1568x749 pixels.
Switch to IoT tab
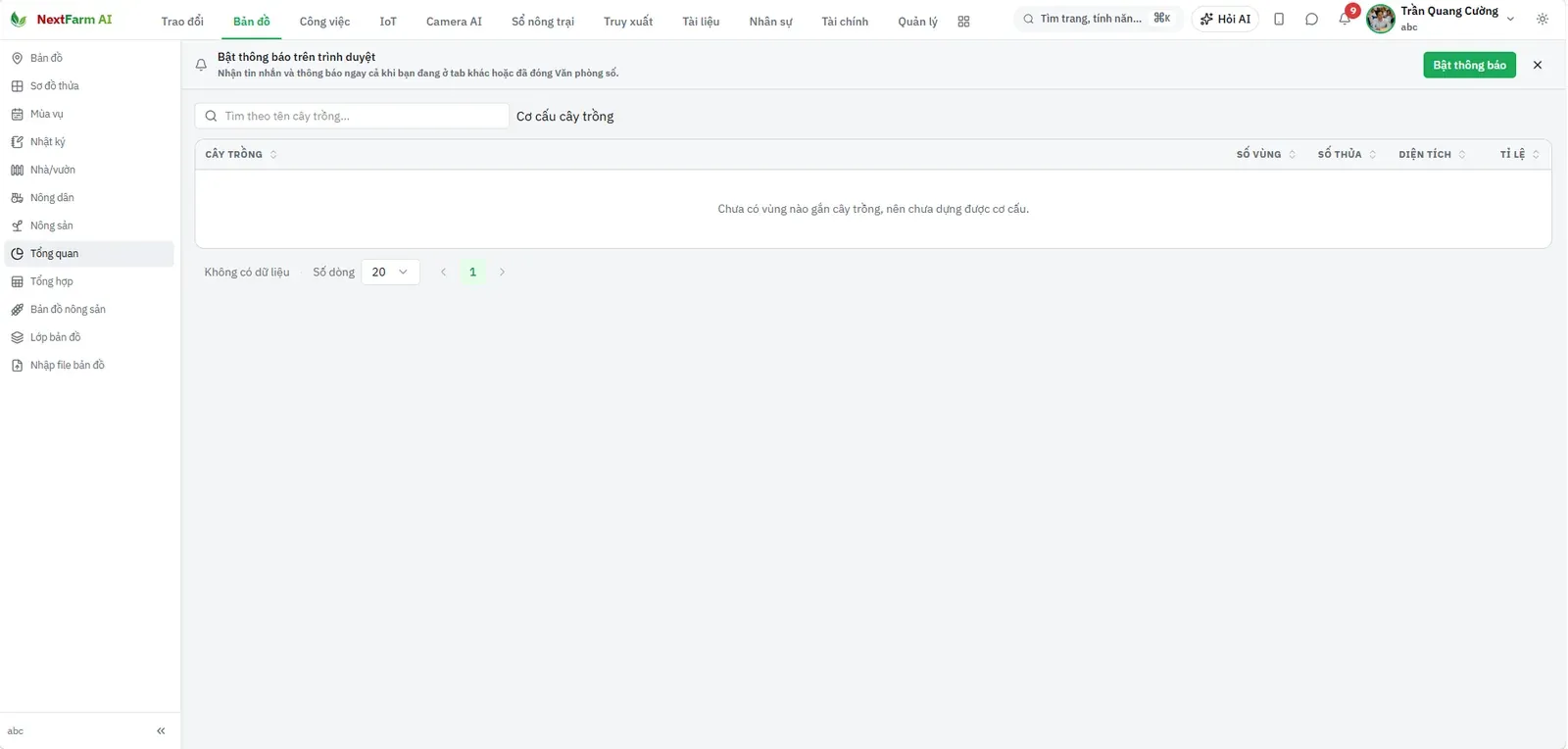(388, 22)
